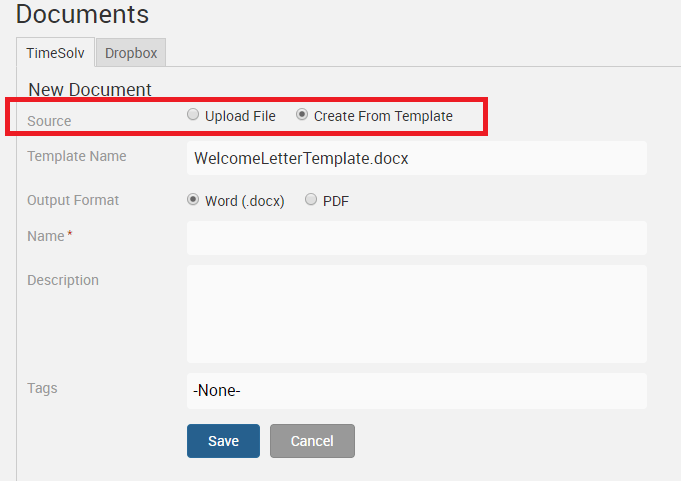Click the Documents page heading

tap(82, 15)
